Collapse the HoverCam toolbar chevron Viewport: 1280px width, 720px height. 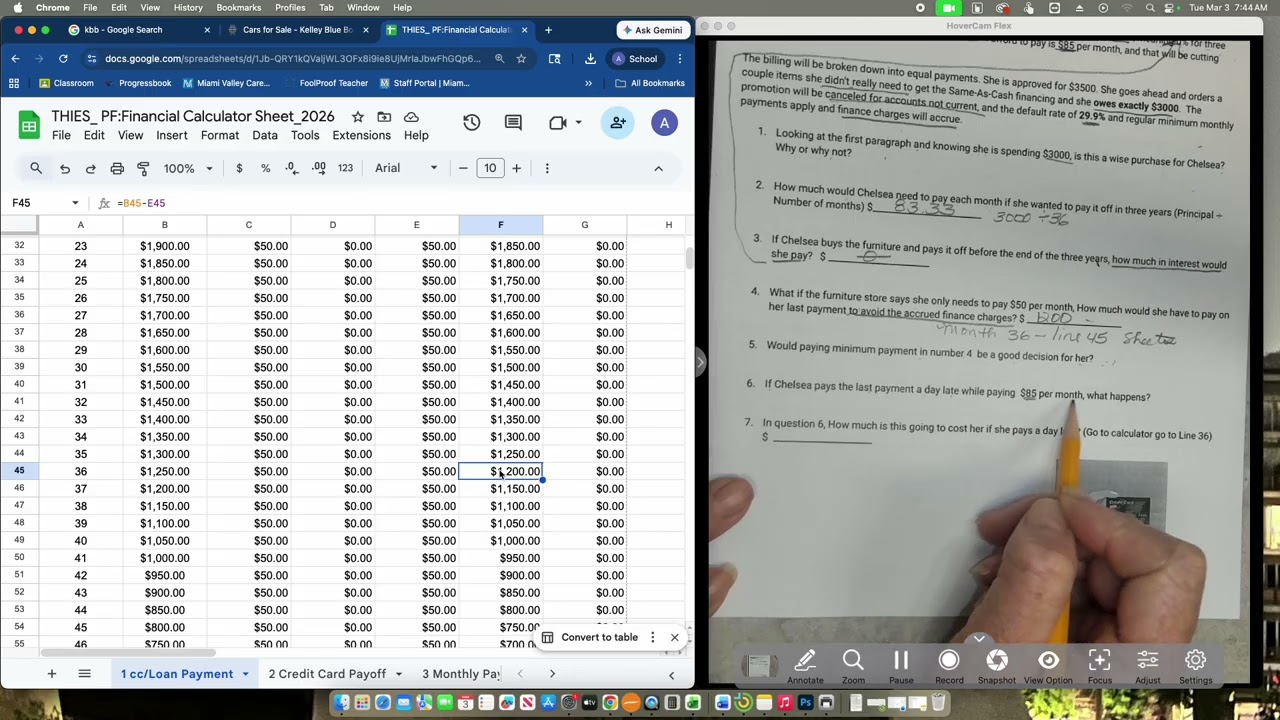(x=979, y=639)
